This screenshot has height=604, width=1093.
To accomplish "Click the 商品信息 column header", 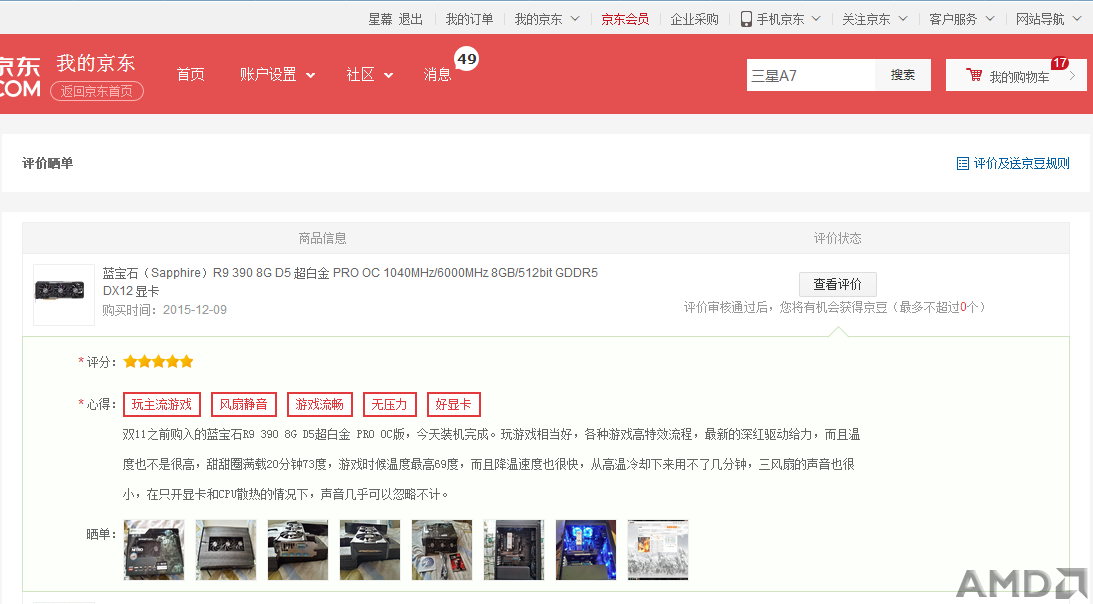I will 322,239.
